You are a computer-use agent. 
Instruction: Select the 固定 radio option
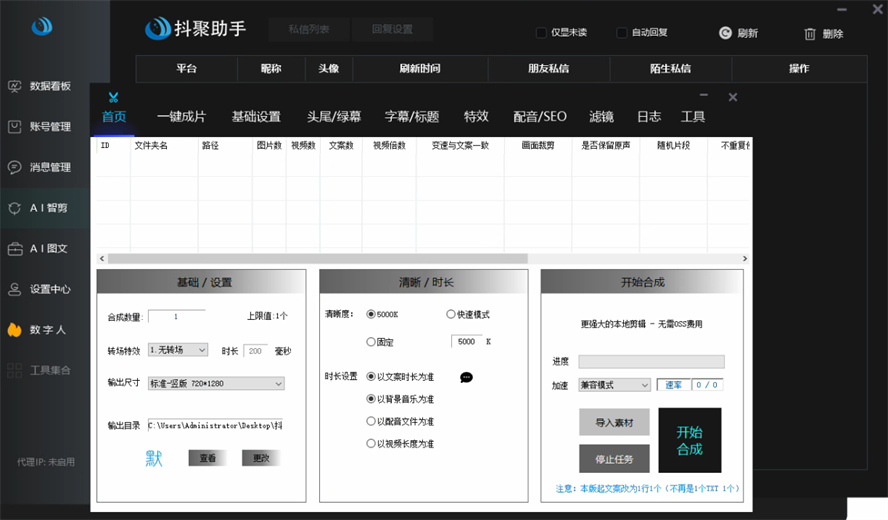tap(371, 342)
